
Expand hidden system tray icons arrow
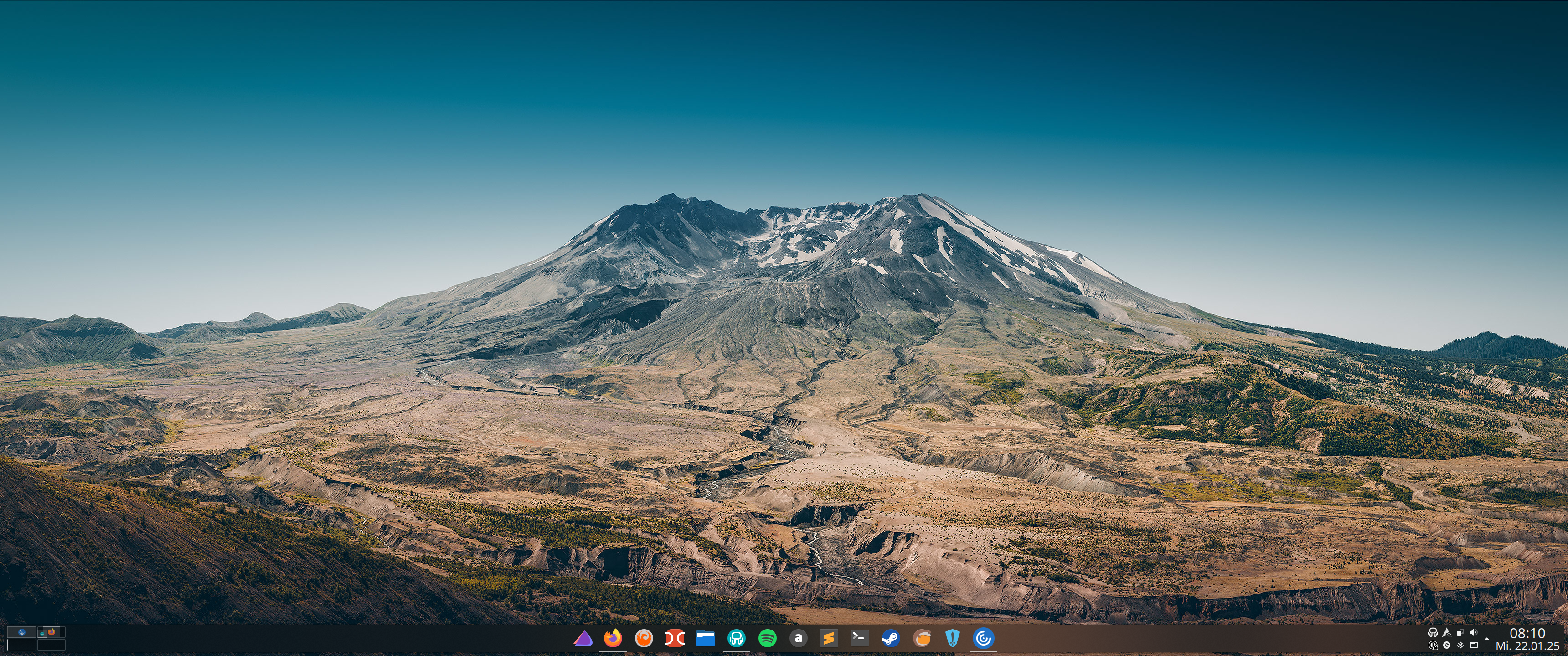(1487, 639)
